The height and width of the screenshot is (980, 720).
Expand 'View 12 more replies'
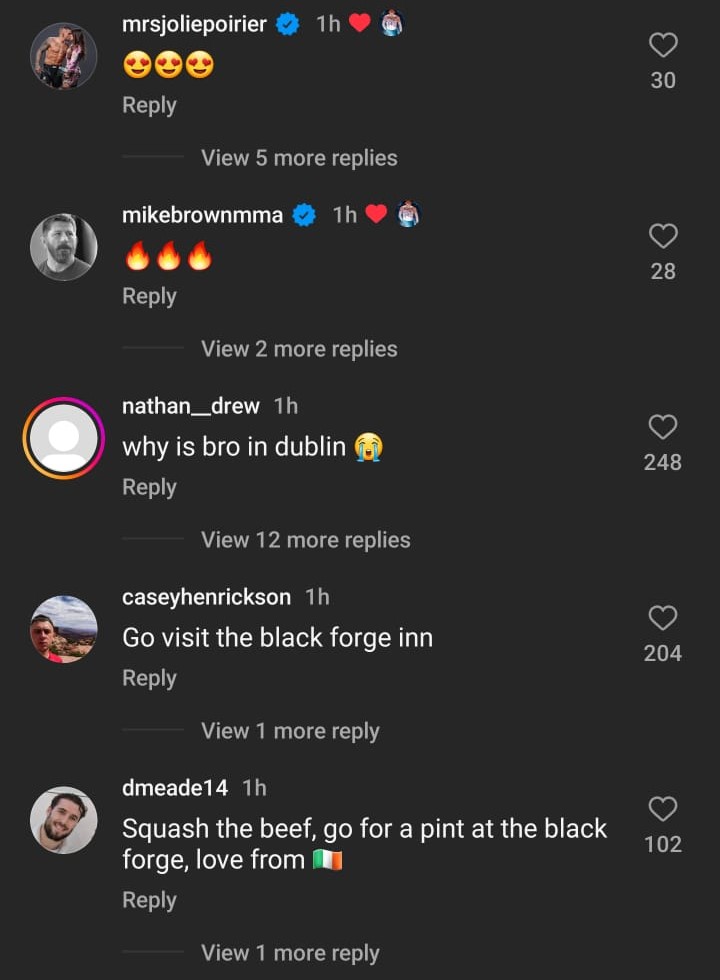pos(305,540)
